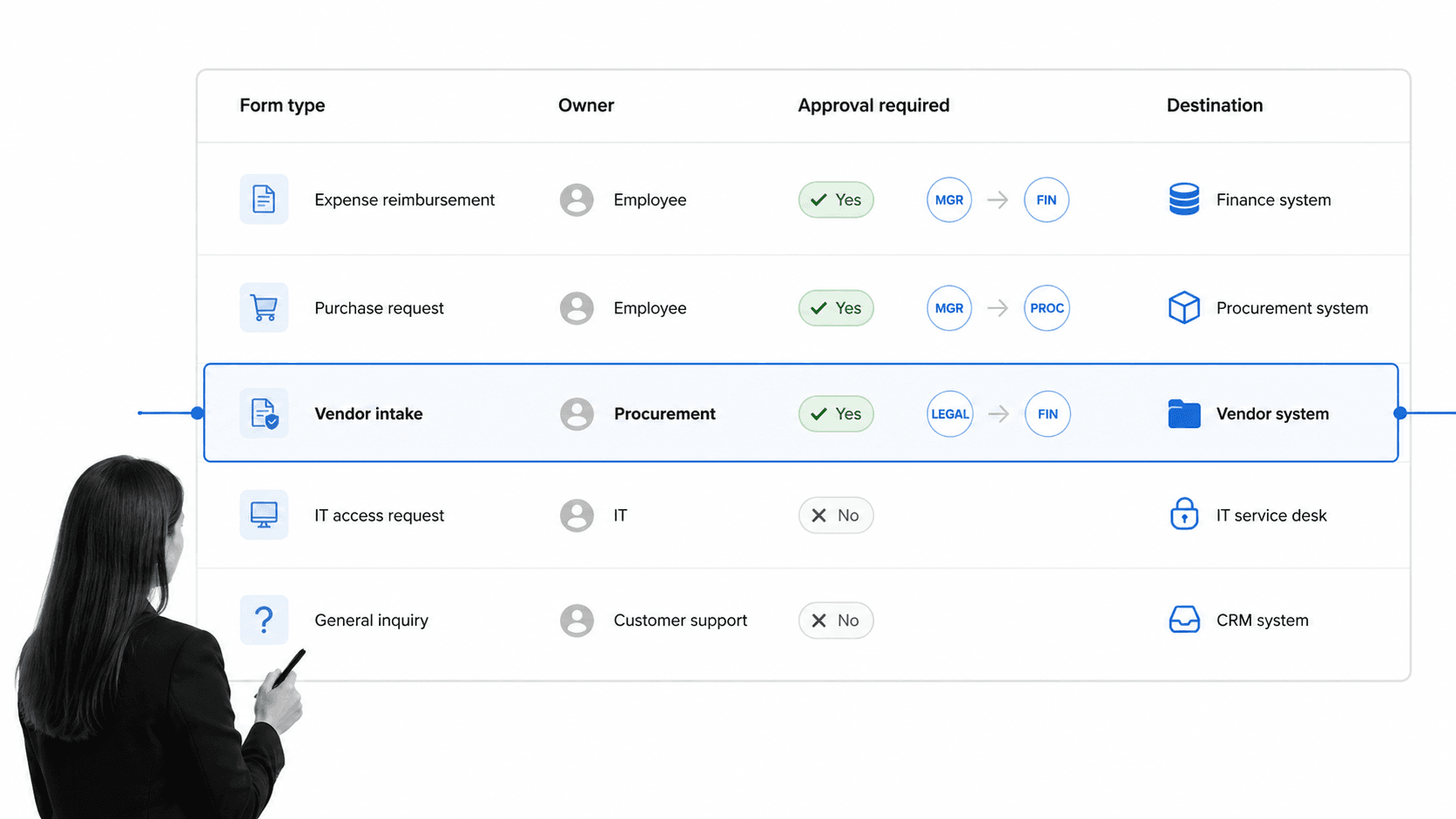Click the Expense reimbursement document icon

point(264,199)
